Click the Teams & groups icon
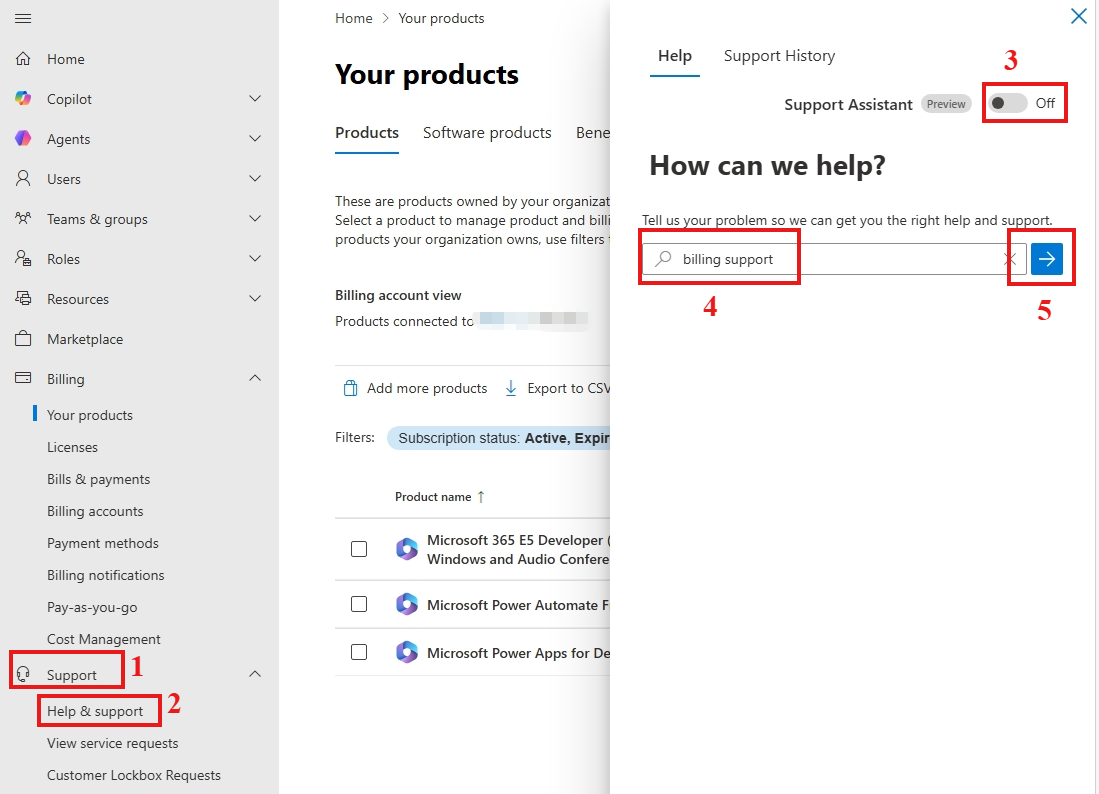1099x794 pixels. tap(23, 219)
